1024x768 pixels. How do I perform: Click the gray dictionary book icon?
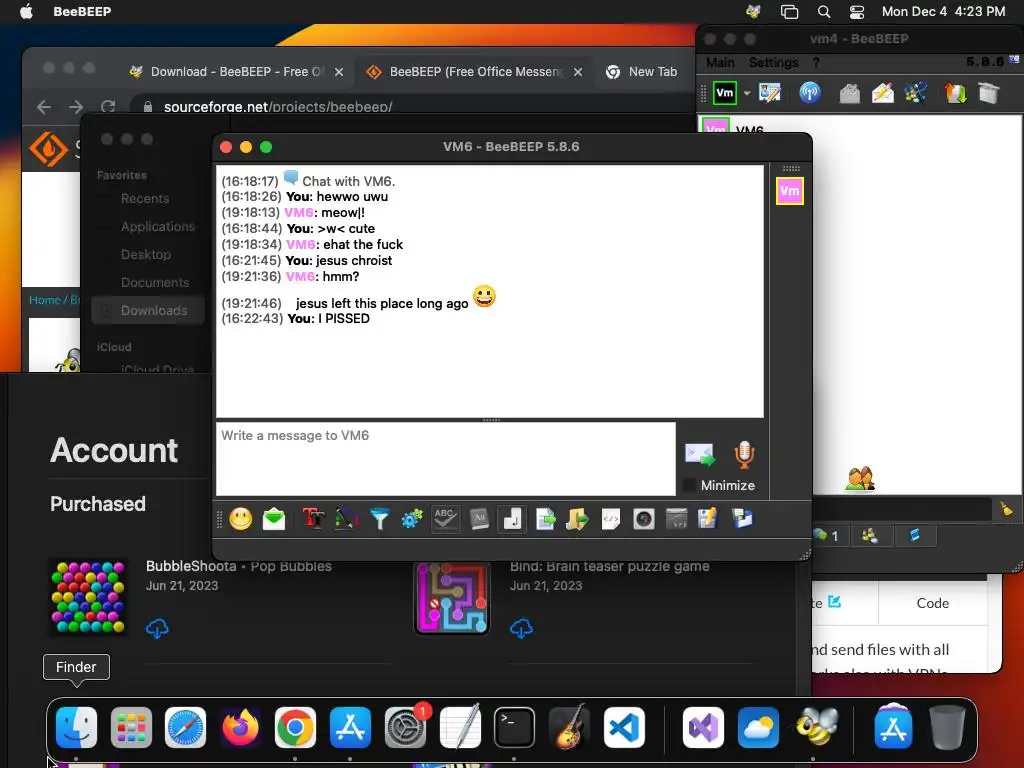pos(479,519)
